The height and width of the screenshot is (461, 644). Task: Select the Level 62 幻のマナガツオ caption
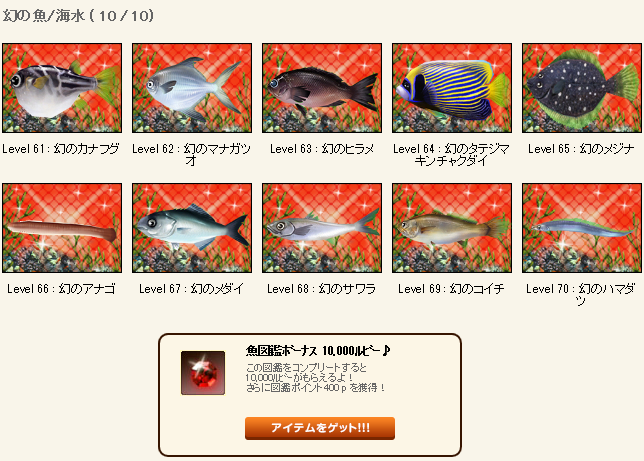(x=191, y=154)
